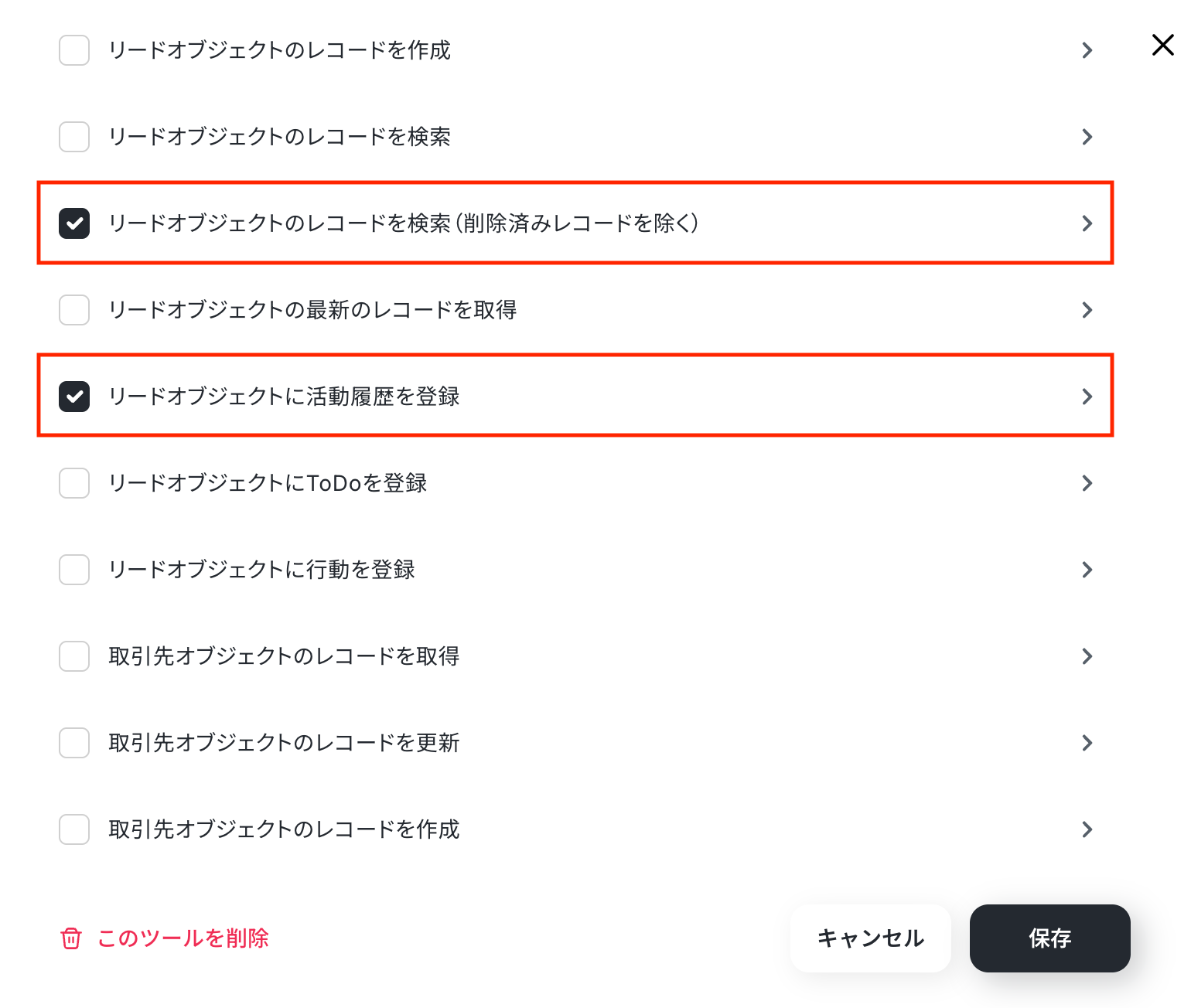The height and width of the screenshot is (1008, 1191).
Task: Expand chevron for 活動履歴を登録 row
Action: coord(1087,397)
